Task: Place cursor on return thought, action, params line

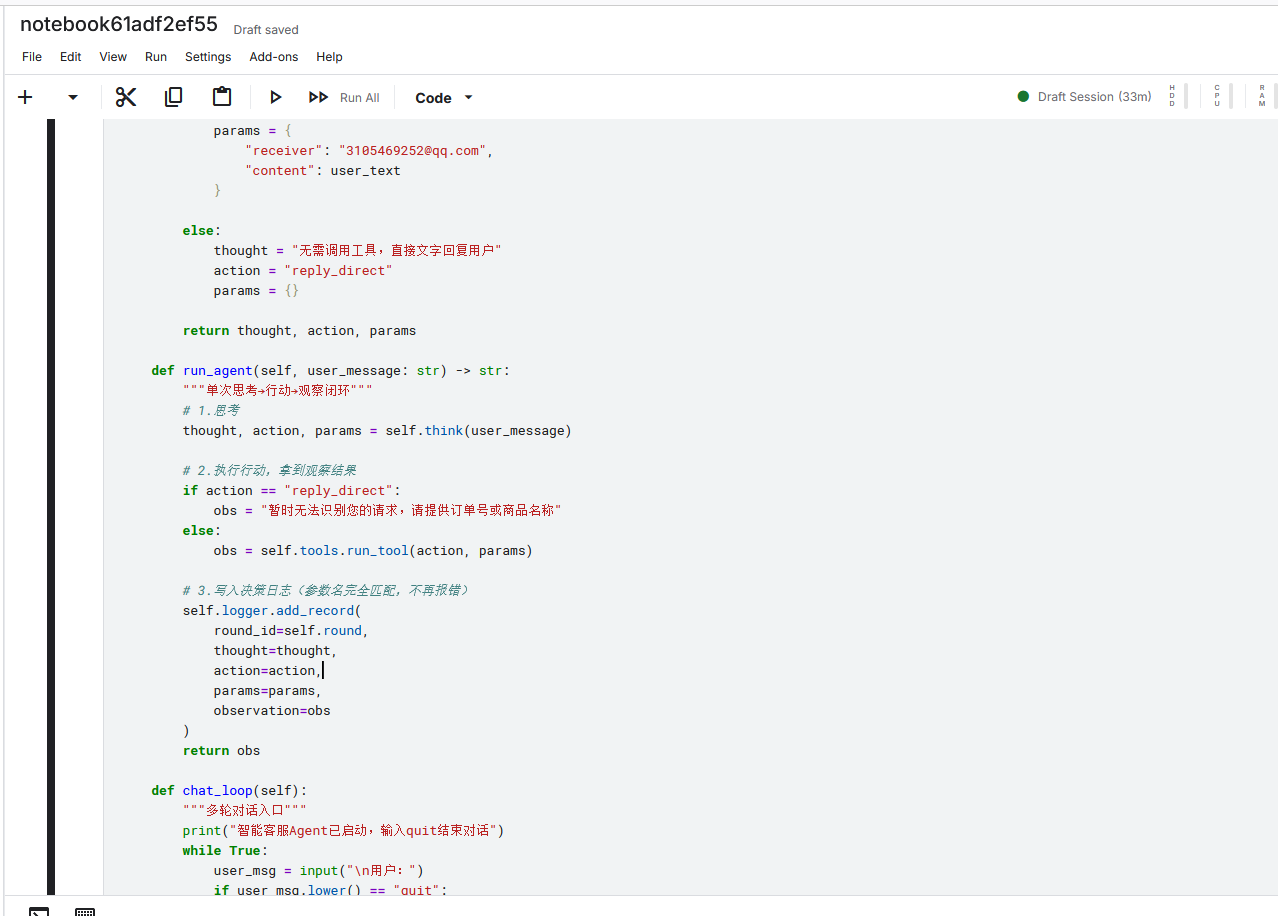Action: pos(299,331)
